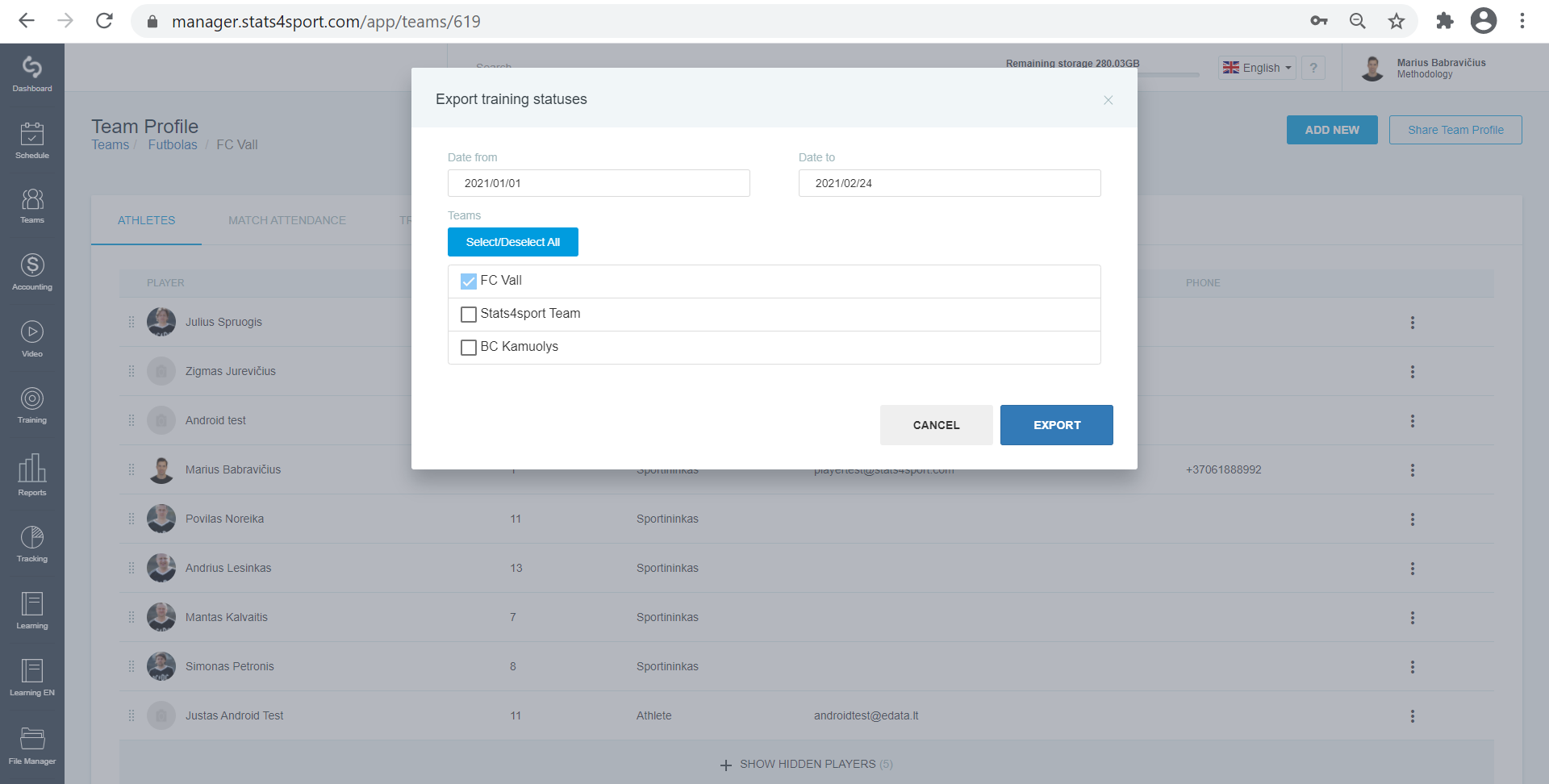Screen dimensions: 1549x784
Task: Expand SHOW HIDDEN PLAYERS list
Action: coord(808,764)
